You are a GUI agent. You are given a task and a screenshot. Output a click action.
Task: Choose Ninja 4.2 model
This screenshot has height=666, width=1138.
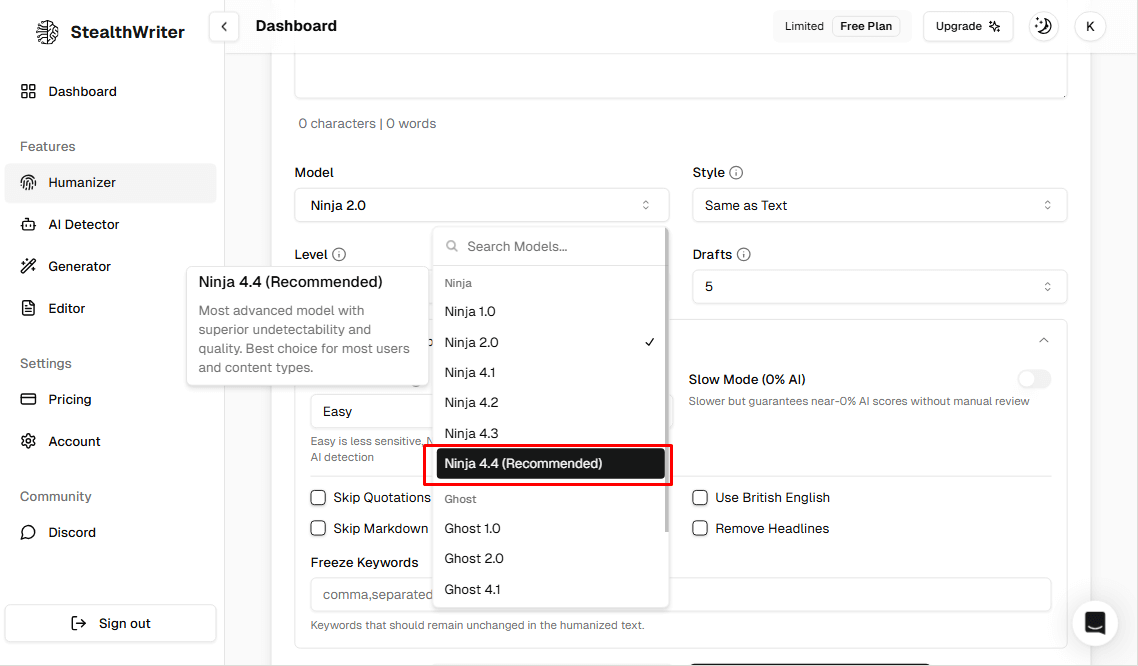(x=549, y=403)
